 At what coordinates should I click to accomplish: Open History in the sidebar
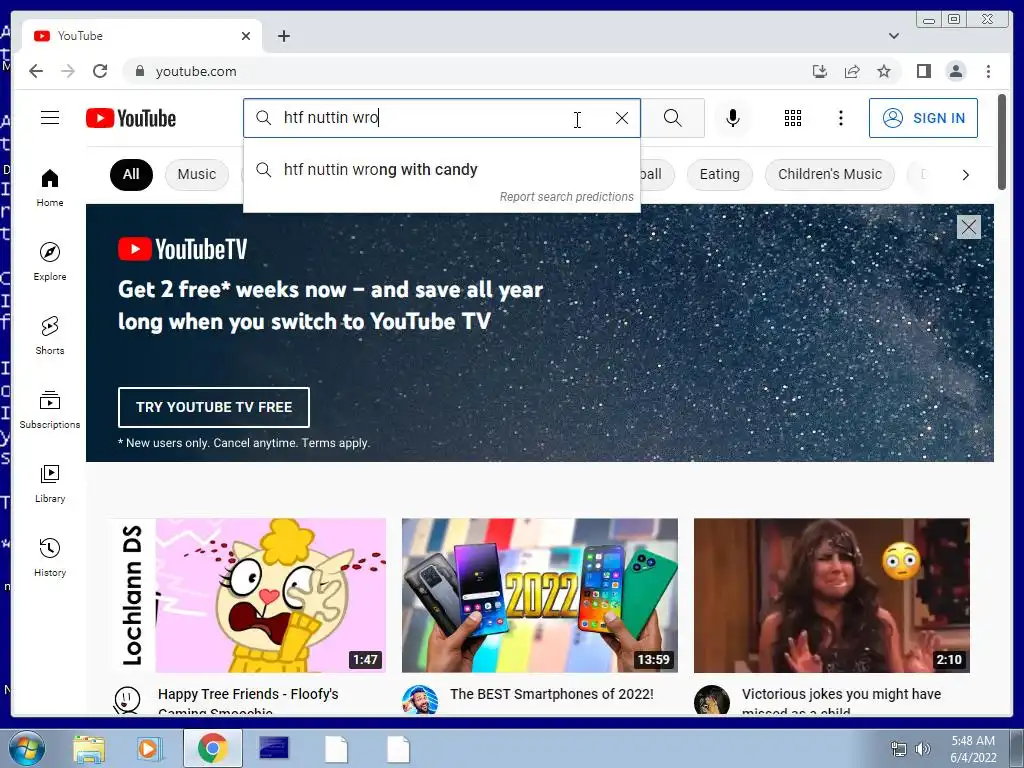tap(50, 557)
